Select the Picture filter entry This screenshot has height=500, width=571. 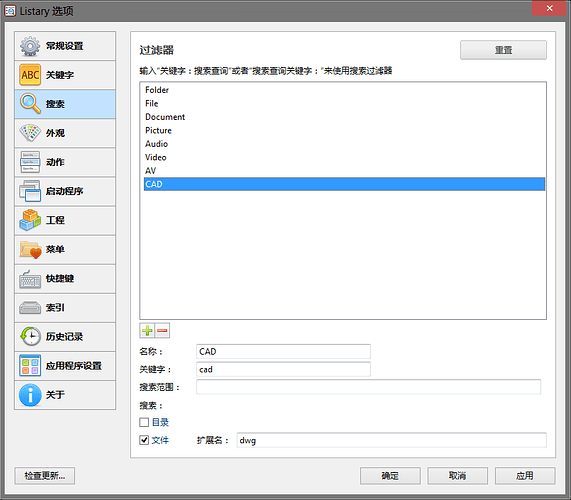click(x=344, y=130)
